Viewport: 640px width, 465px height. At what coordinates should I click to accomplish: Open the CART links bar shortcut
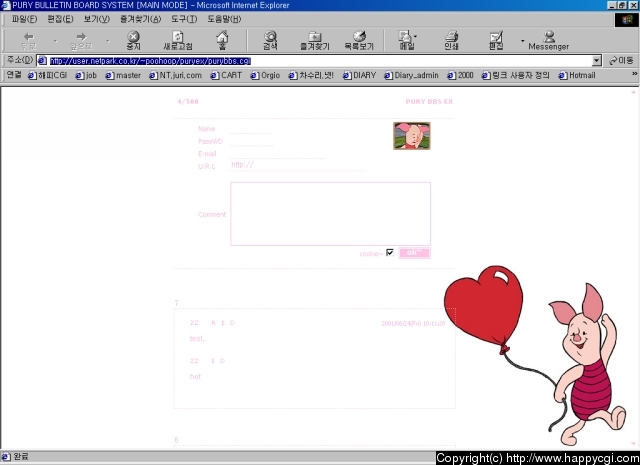pos(226,75)
